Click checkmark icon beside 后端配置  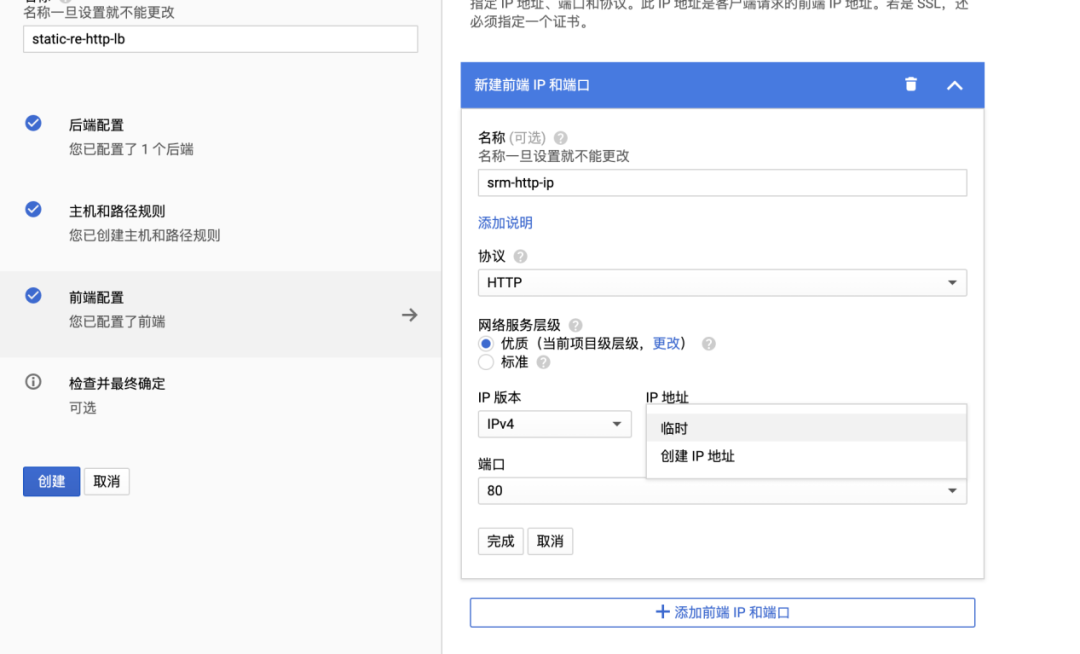pos(33,123)
